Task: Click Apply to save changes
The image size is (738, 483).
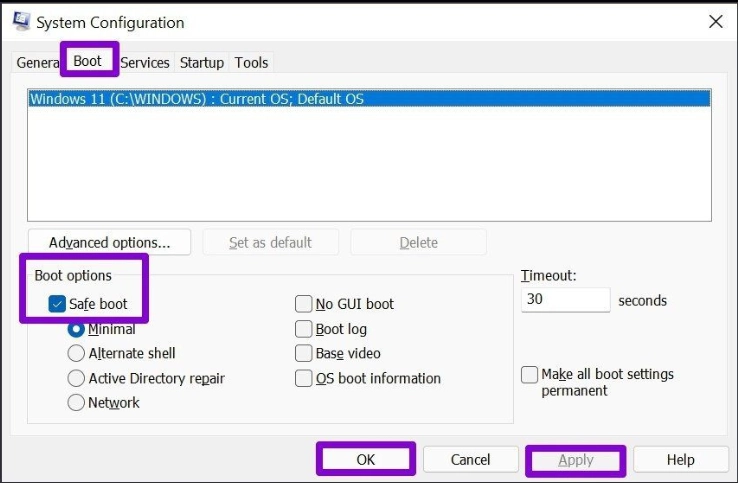Action: point(576,460)
